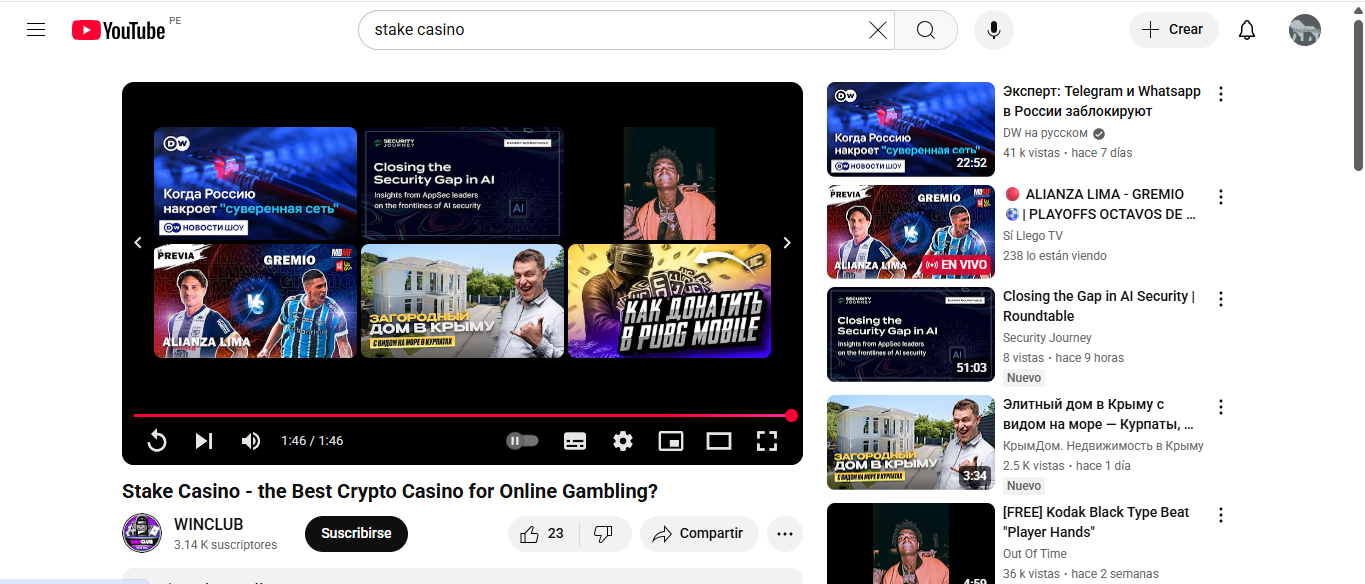The image size is (1365, 584).
Task: Enter fullscreen mode
Action: [x=767, y=441]
